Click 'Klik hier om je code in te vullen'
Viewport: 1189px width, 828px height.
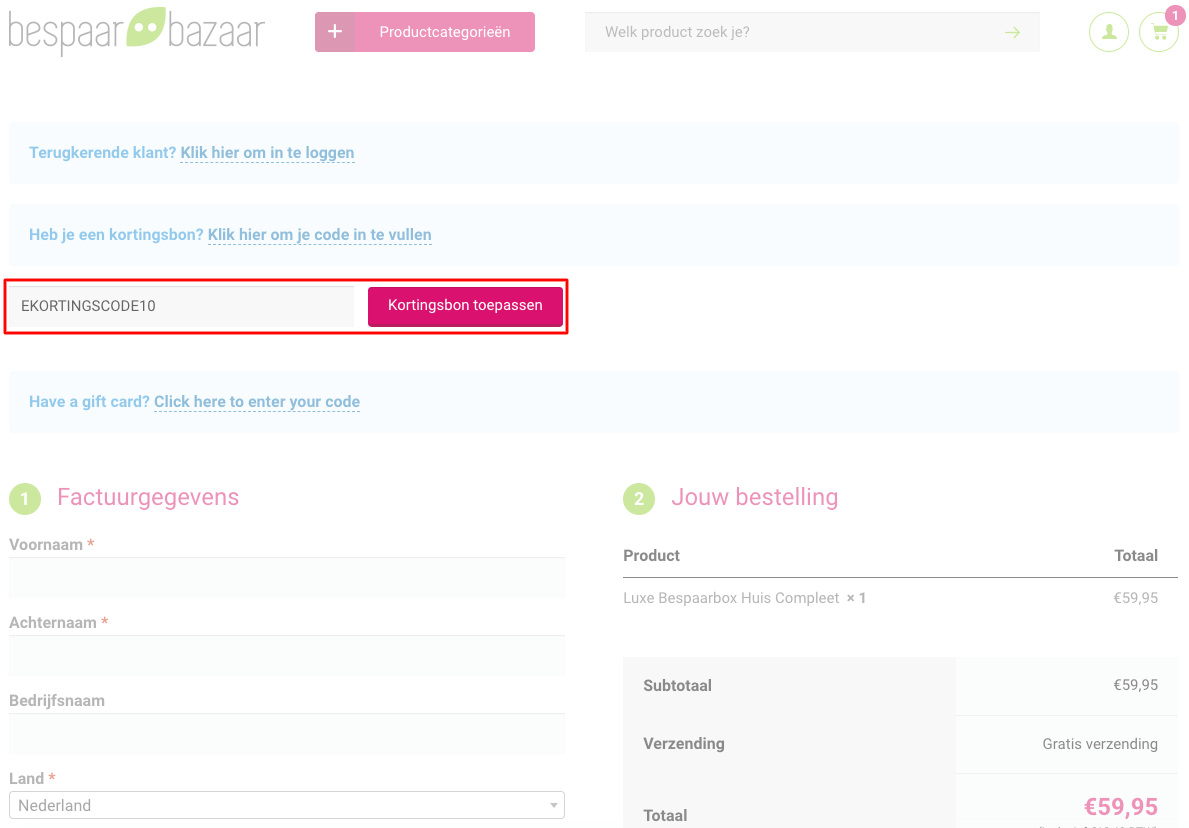pos(319,234)
